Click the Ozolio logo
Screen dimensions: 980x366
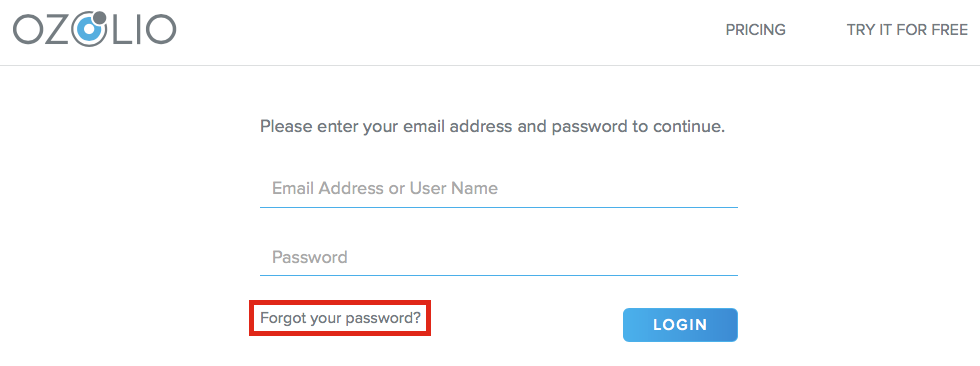tap(94, 29)
